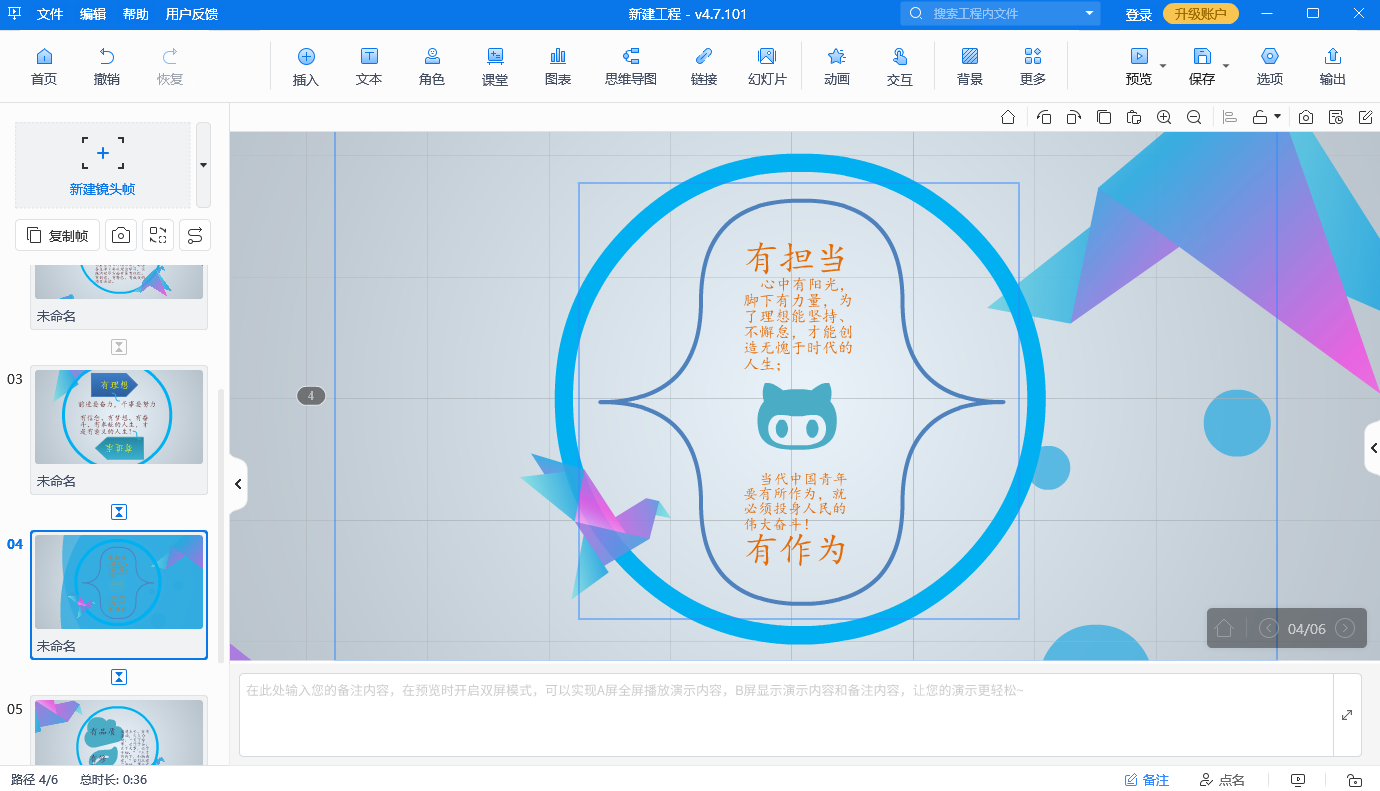Click the edit note icon in canvas toolbar

(1366, 117)
